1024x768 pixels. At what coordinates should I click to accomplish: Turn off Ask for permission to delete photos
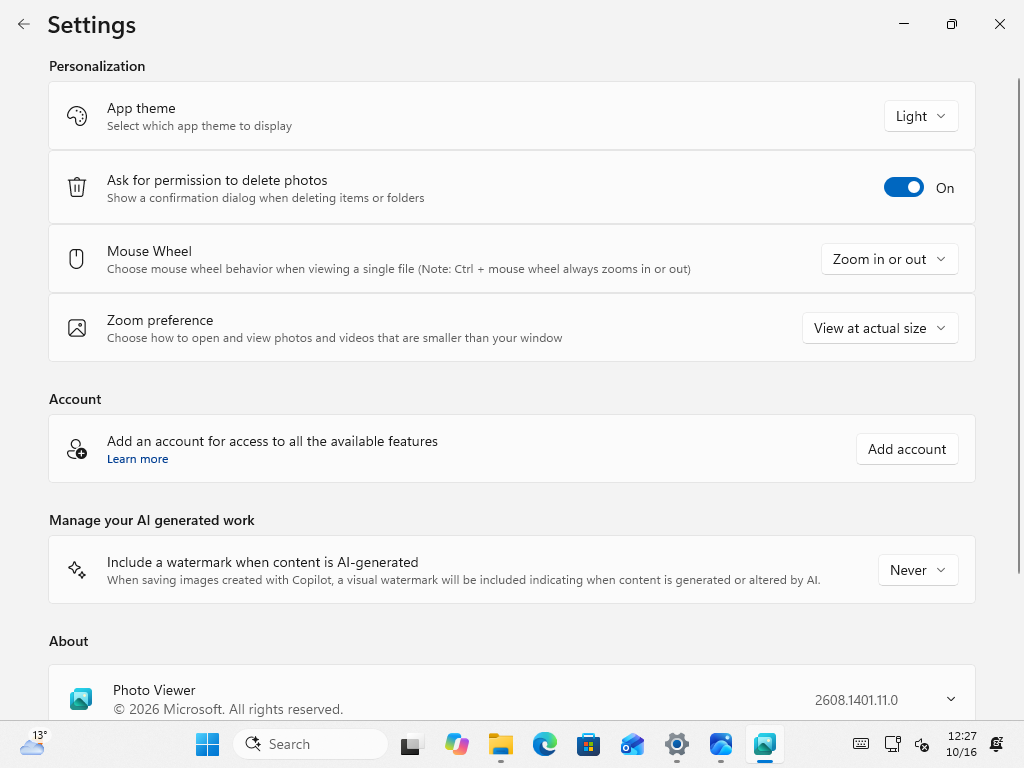(904, 187)
